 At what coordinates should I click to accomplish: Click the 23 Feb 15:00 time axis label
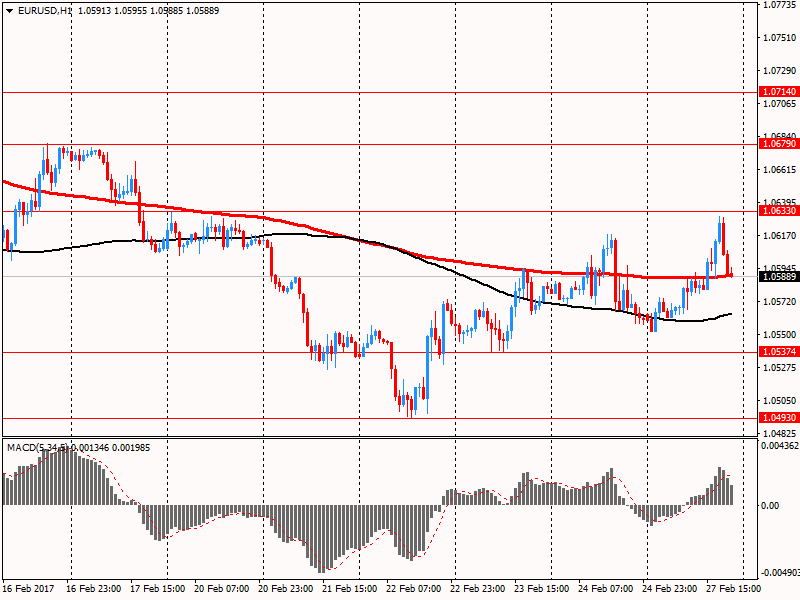tap(542, 589)
